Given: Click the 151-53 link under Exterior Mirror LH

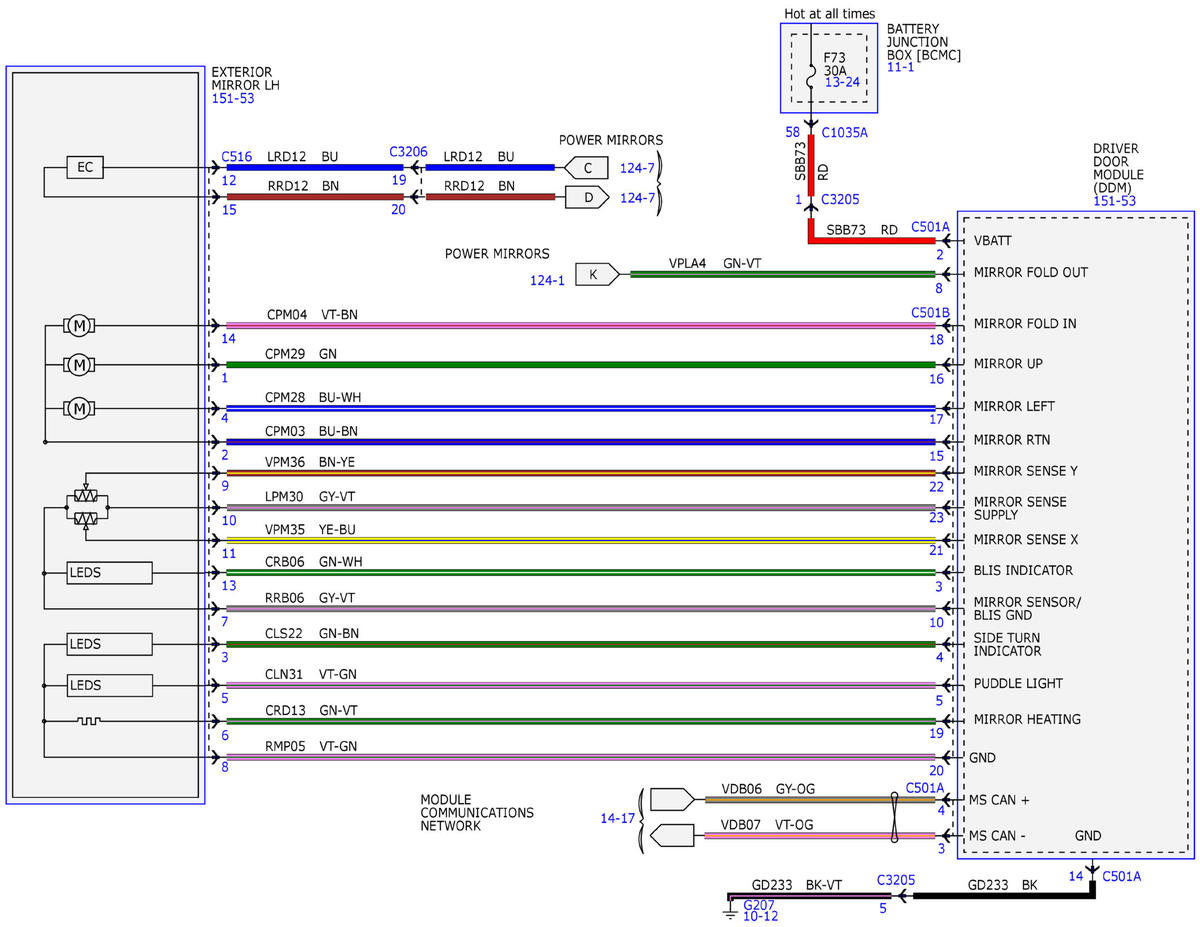Looking at the screenshot, I should pyautogui.click(x=231, y=99).
